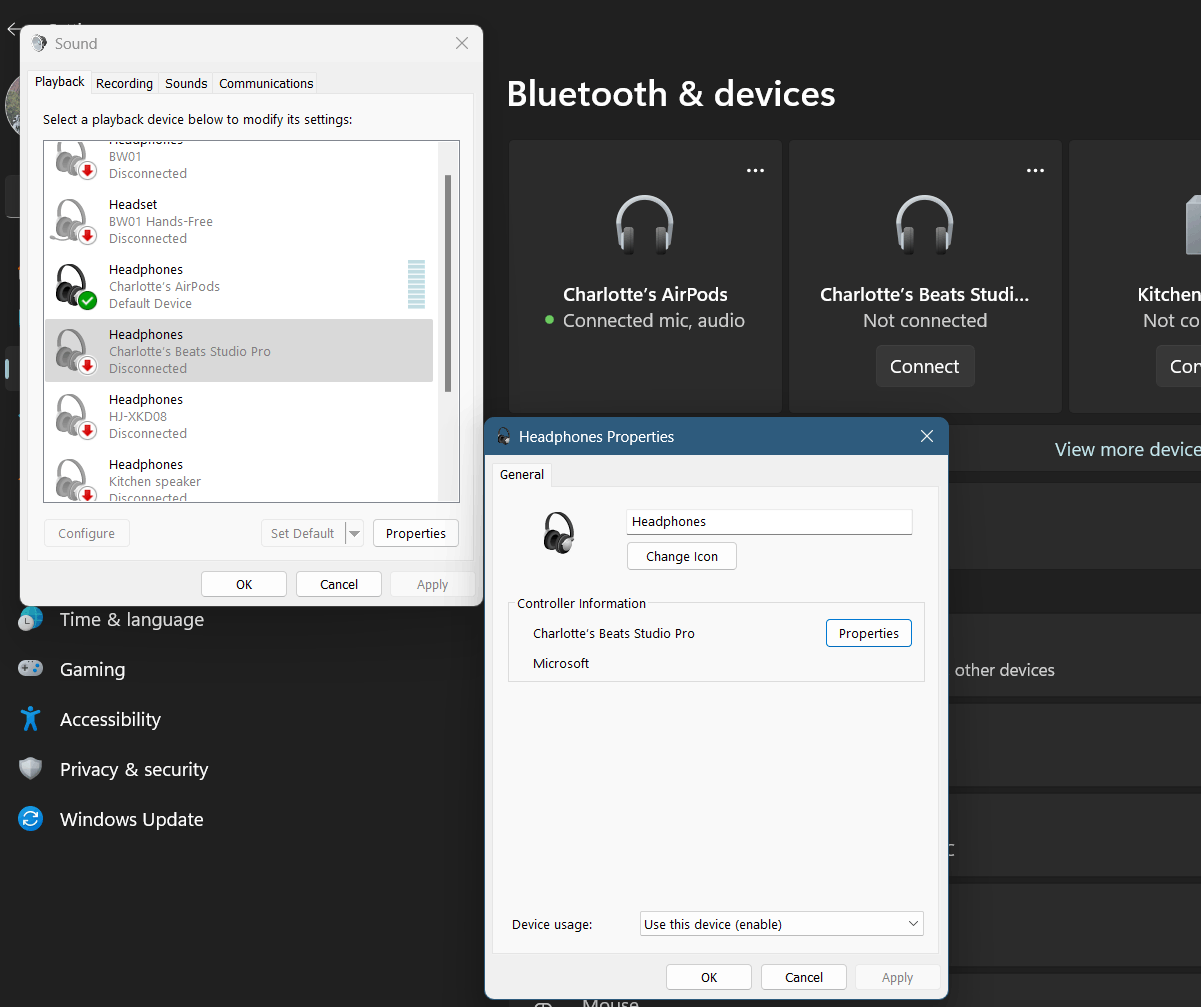Click the Change Icon button
Viewport: 1201px width, 1007px height.
tap(682, 556)
